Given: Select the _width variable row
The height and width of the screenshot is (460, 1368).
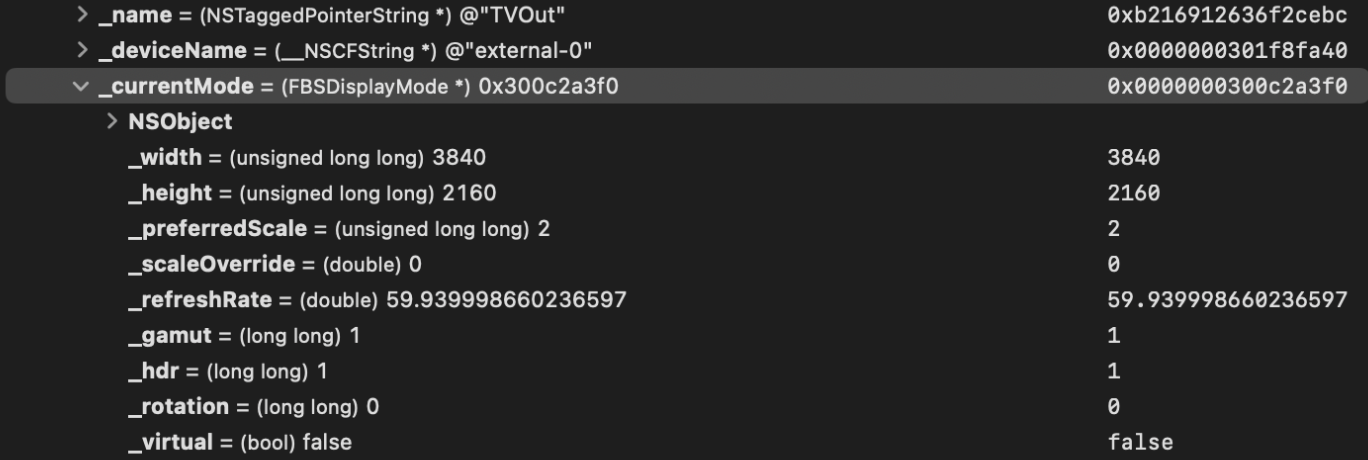Looking at the screenshot, I should pyautogui.click(x=311, y=158).
